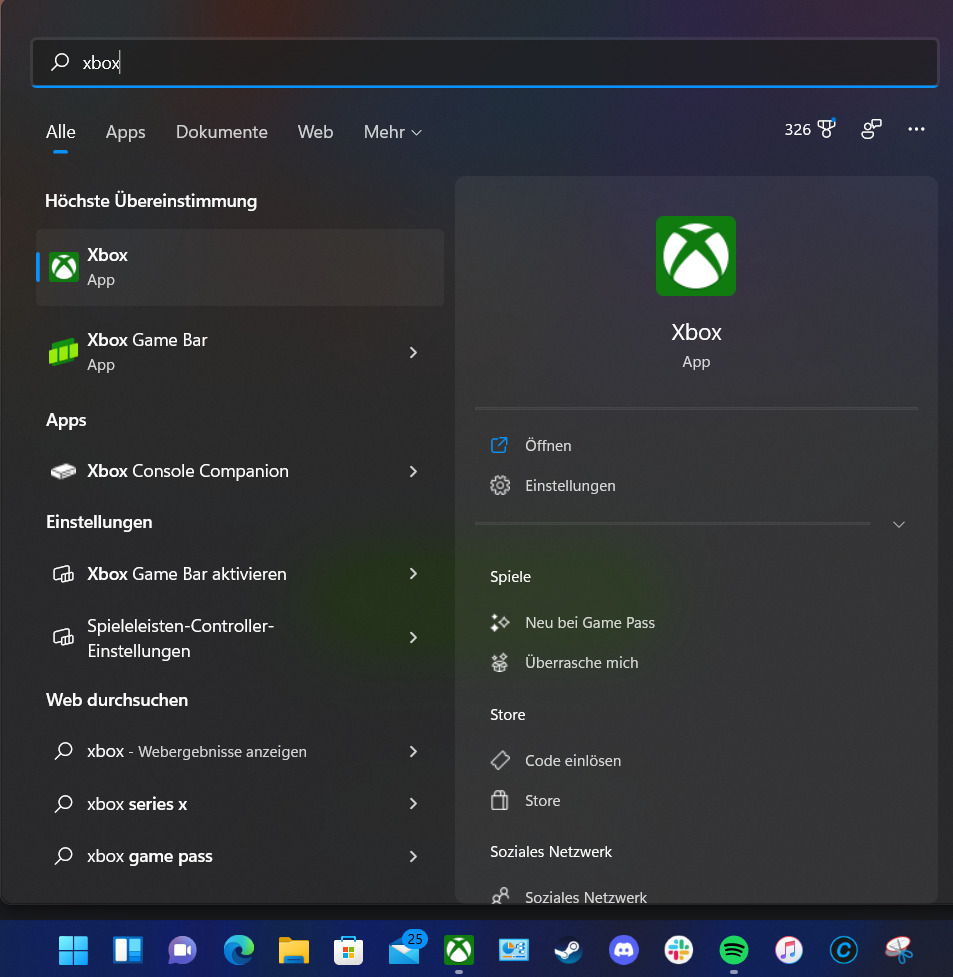Image resolution: width=953 pixels, height=977 pixels.
Task: Collapse the actions list chevron
Action: (899, 525)
